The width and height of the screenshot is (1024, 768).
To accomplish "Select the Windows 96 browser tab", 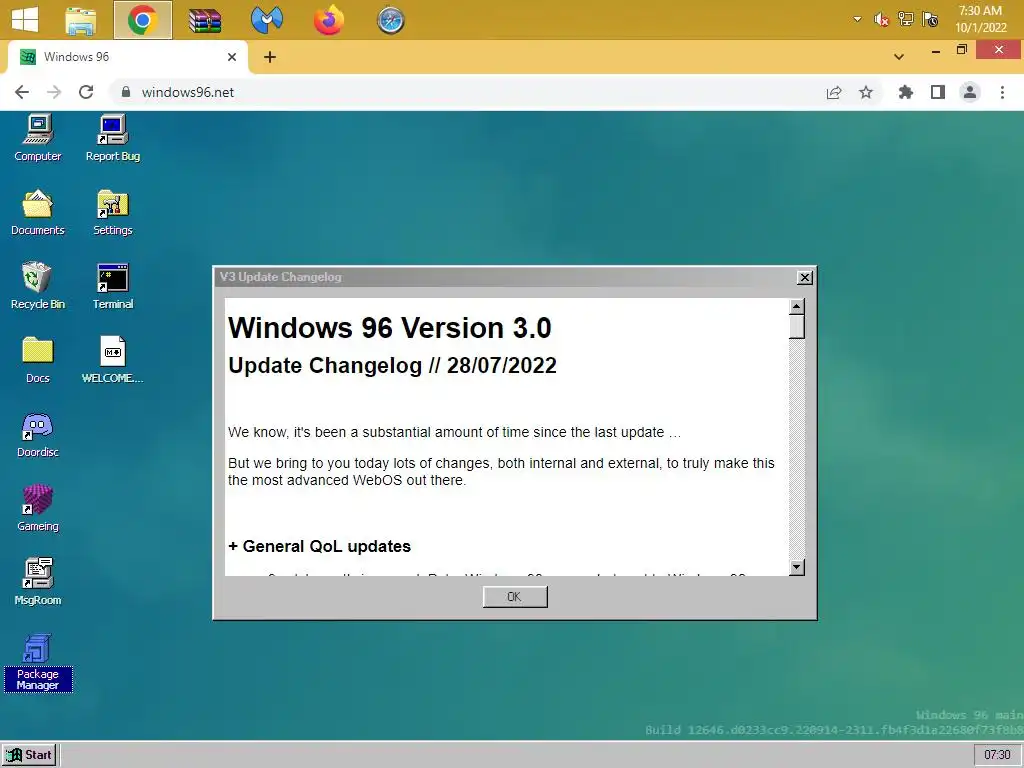I will (127, 57).
